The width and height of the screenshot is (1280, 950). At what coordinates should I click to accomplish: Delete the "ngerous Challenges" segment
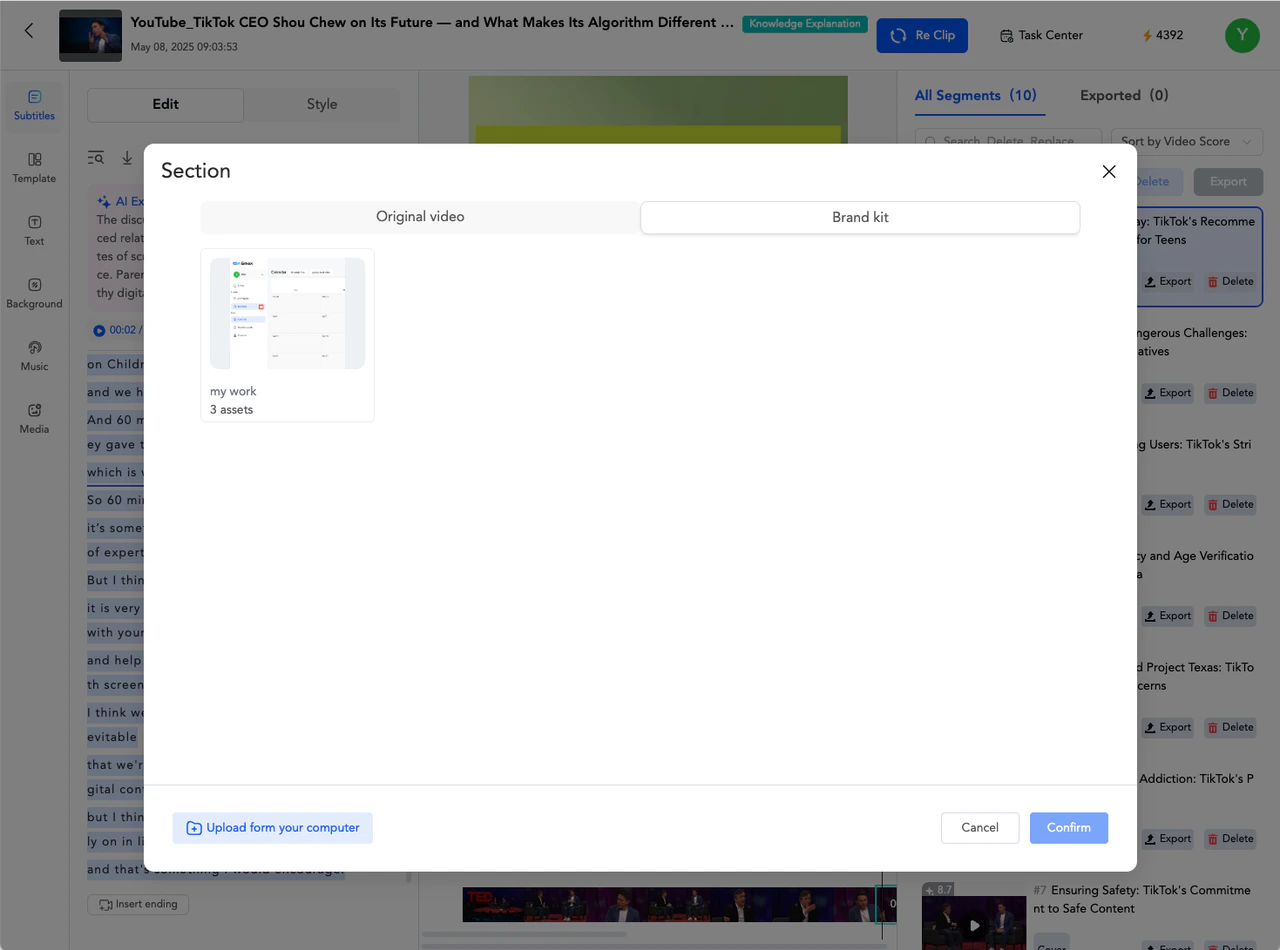point(1230,393)
